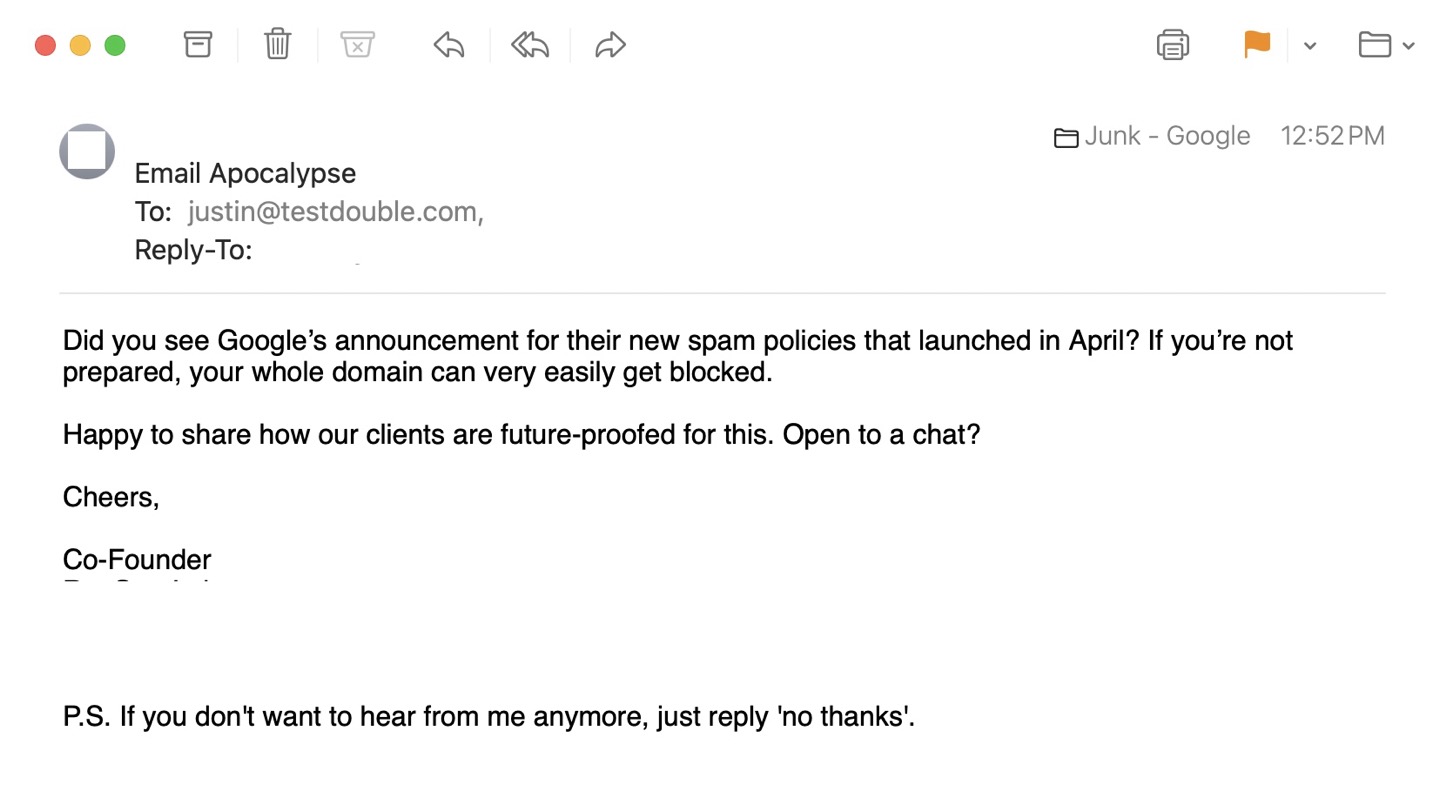Viewport: 1440px width, 805px height.
Task: Expand the flag color dropdown arrow
Action: [1310, 46]
